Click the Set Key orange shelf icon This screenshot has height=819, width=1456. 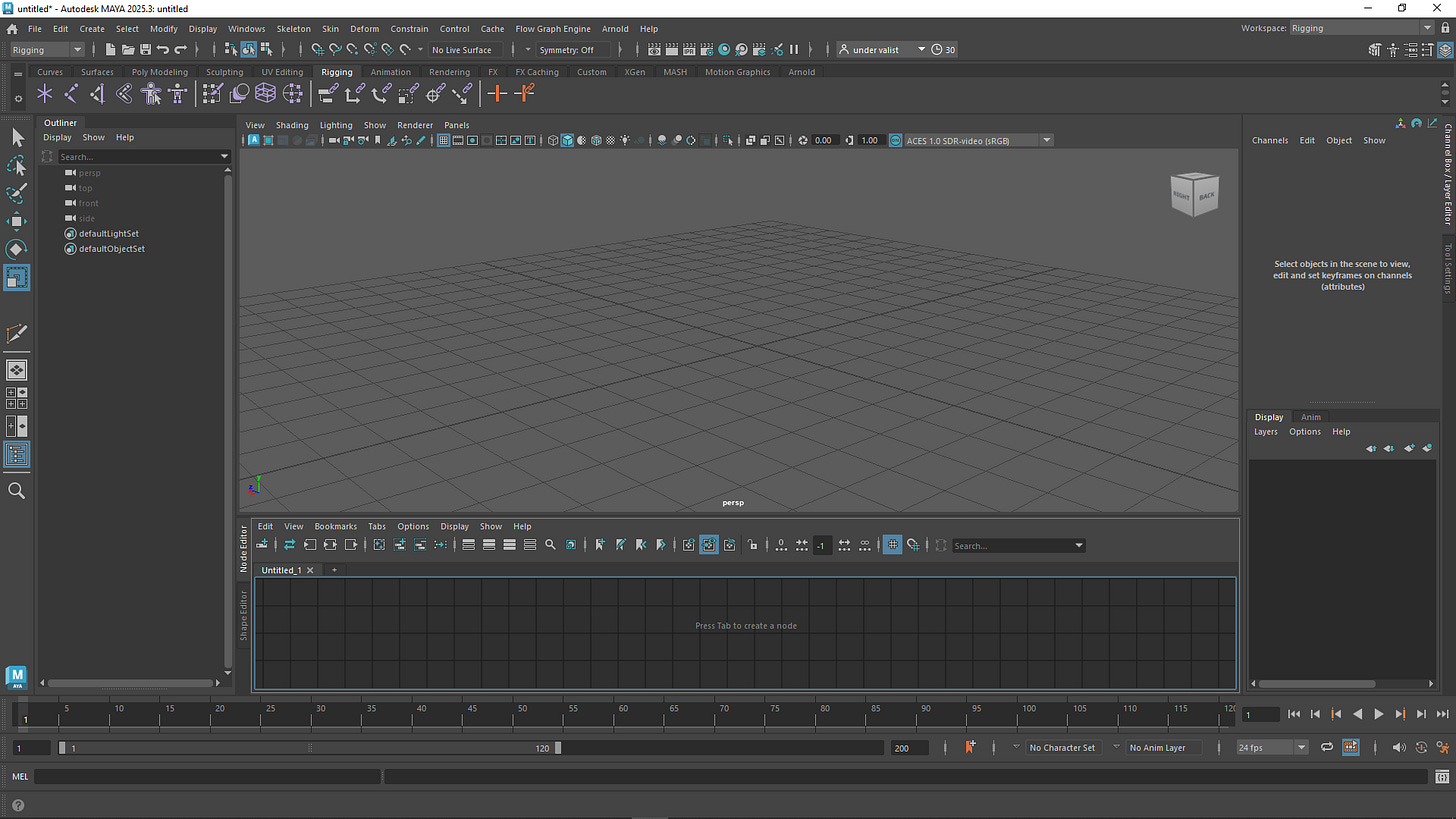click(497, 94)
